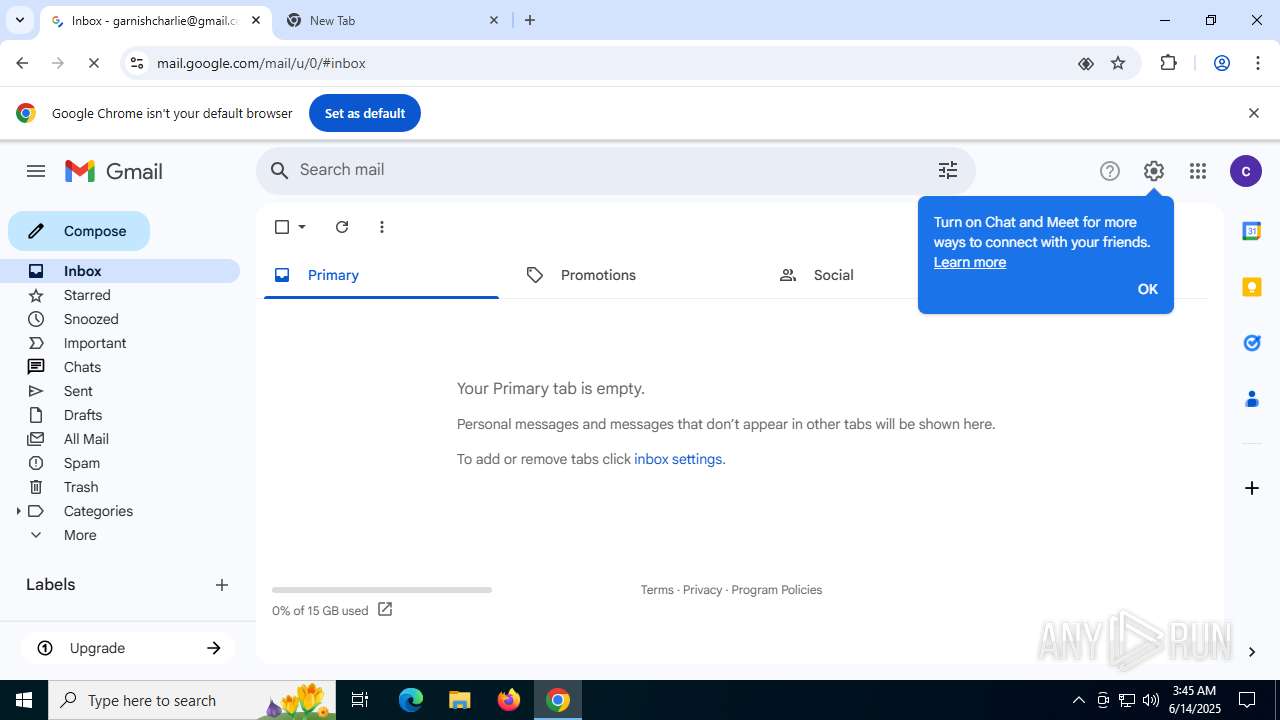
Task: Open the Privacy link
Action: coord(702,590)
